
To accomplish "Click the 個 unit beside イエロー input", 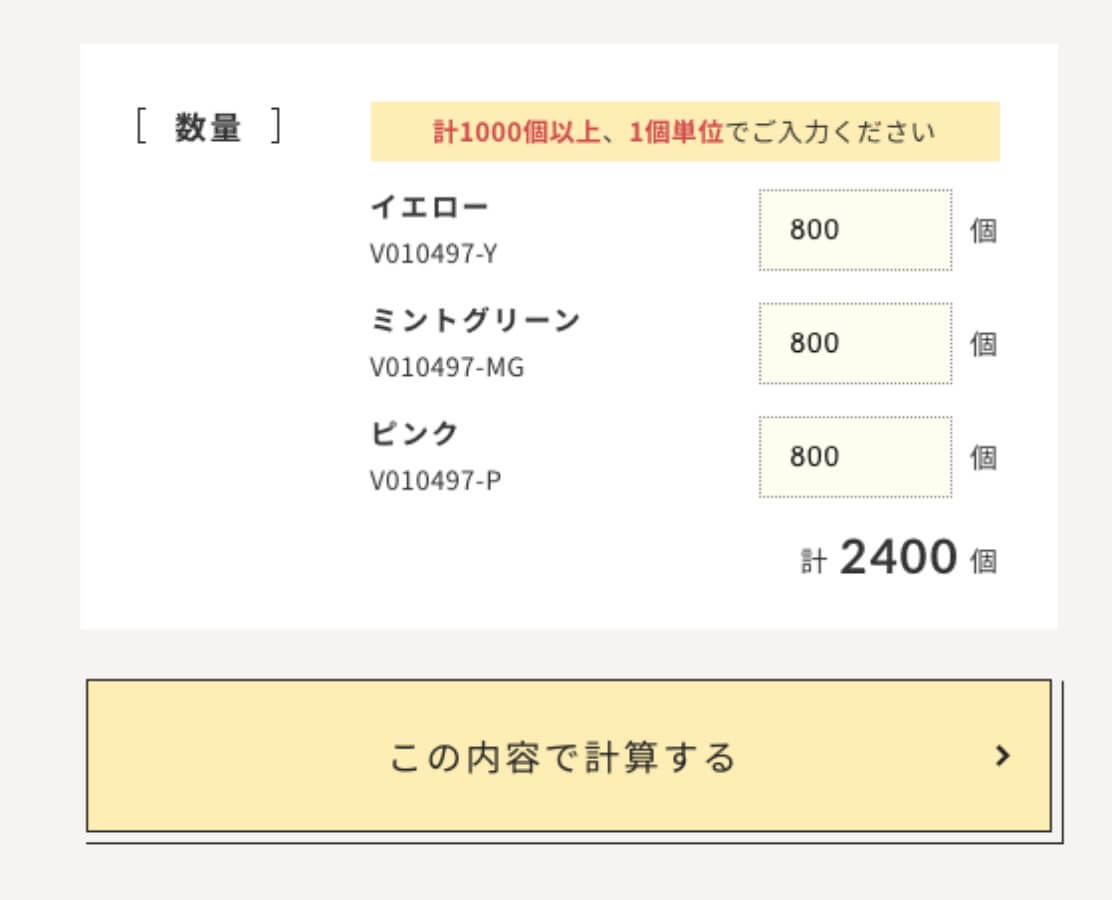I will pyautogui.click(x=984, y=231).
